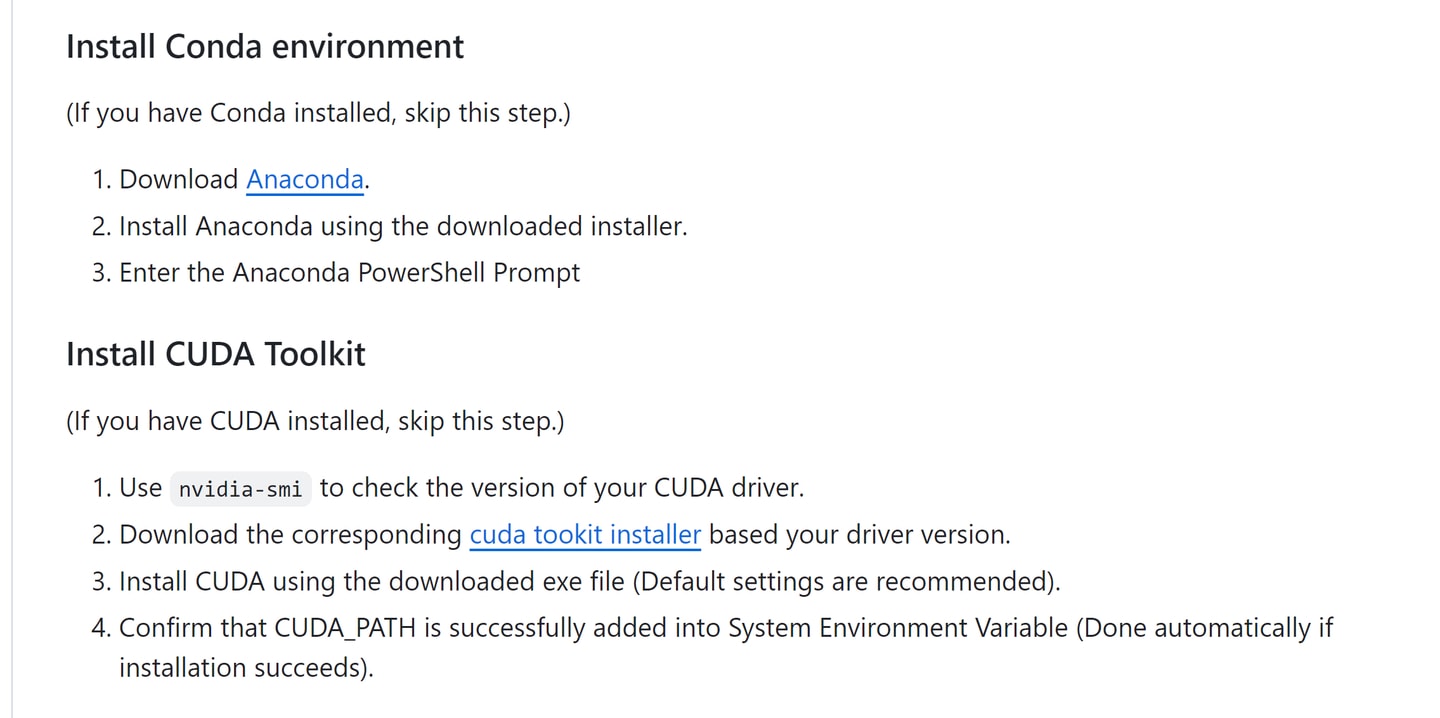Screen dimensions: 1440x718
Task: Click "Done automatically if" text
Action: click(1204, 629)
